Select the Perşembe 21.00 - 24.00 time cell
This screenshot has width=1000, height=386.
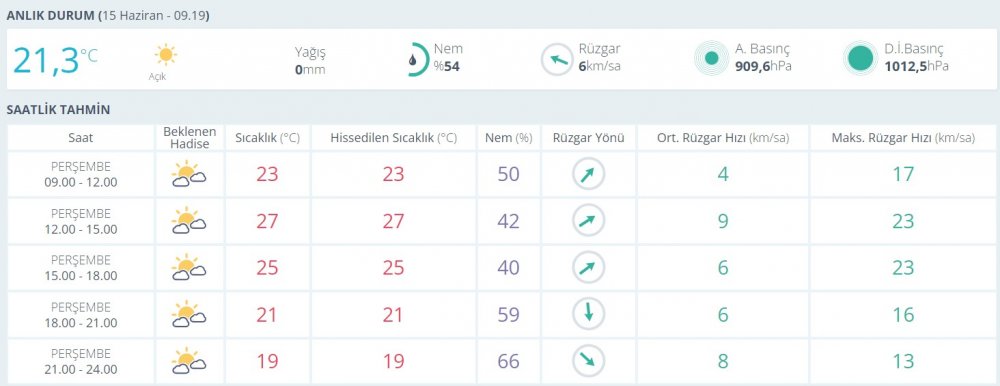tap(81, 361)
